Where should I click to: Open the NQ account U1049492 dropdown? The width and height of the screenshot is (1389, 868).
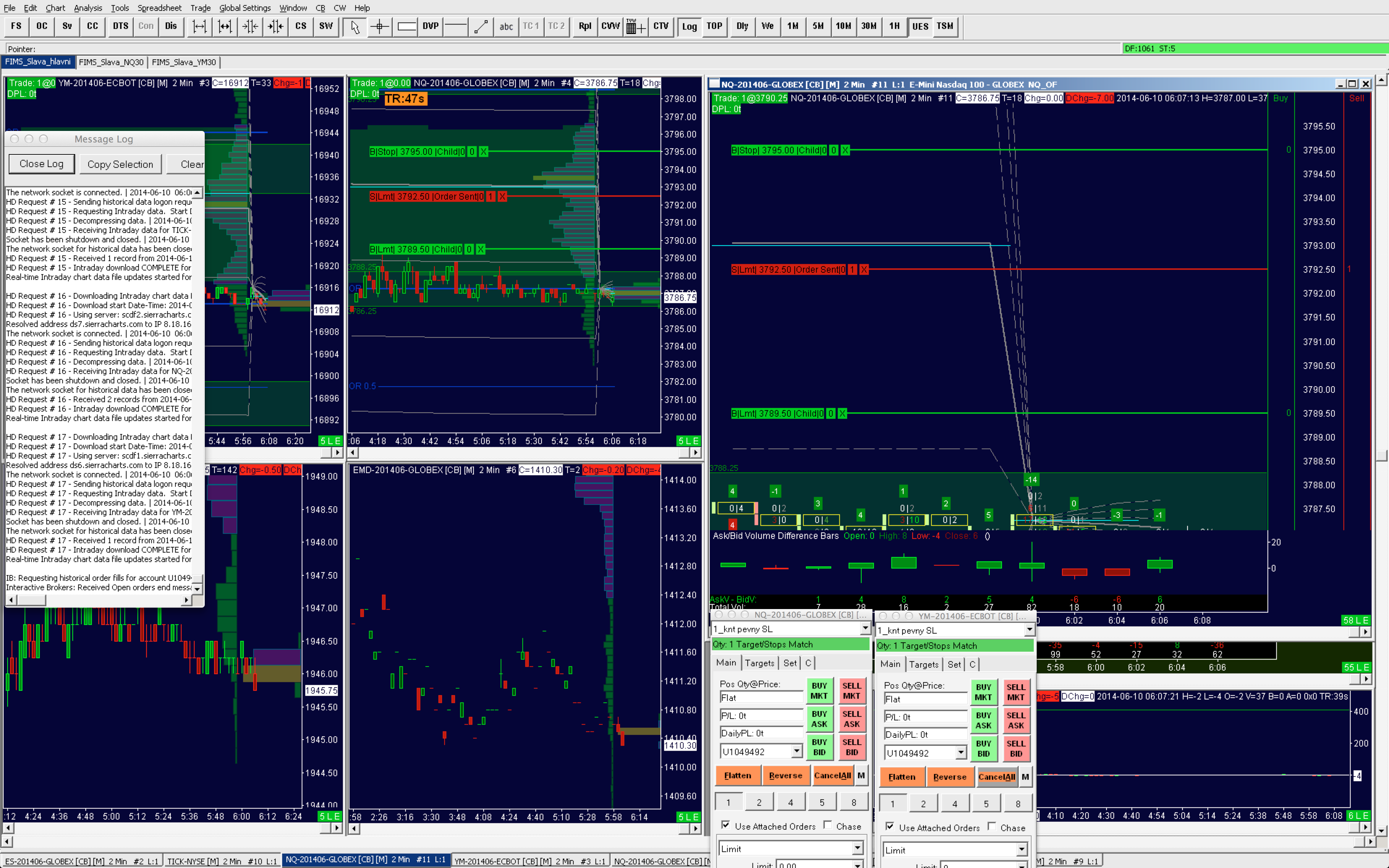click(x=796, y=751)
